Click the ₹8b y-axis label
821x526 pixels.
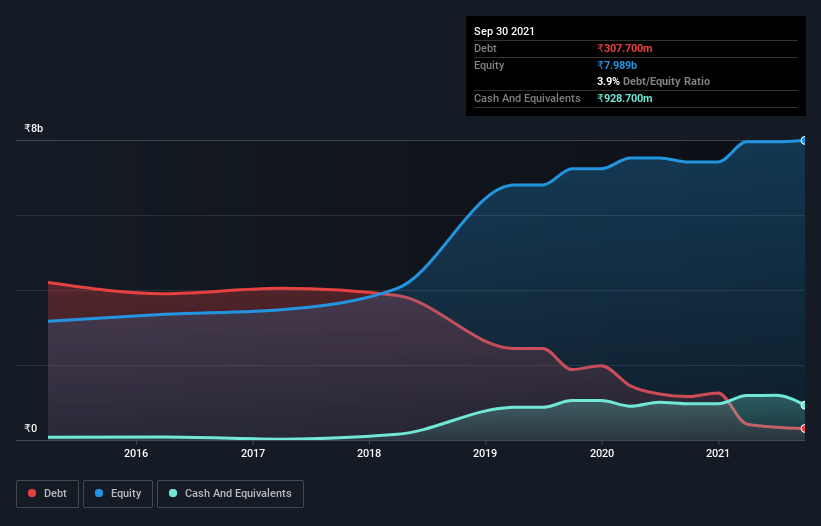[34, 128]
